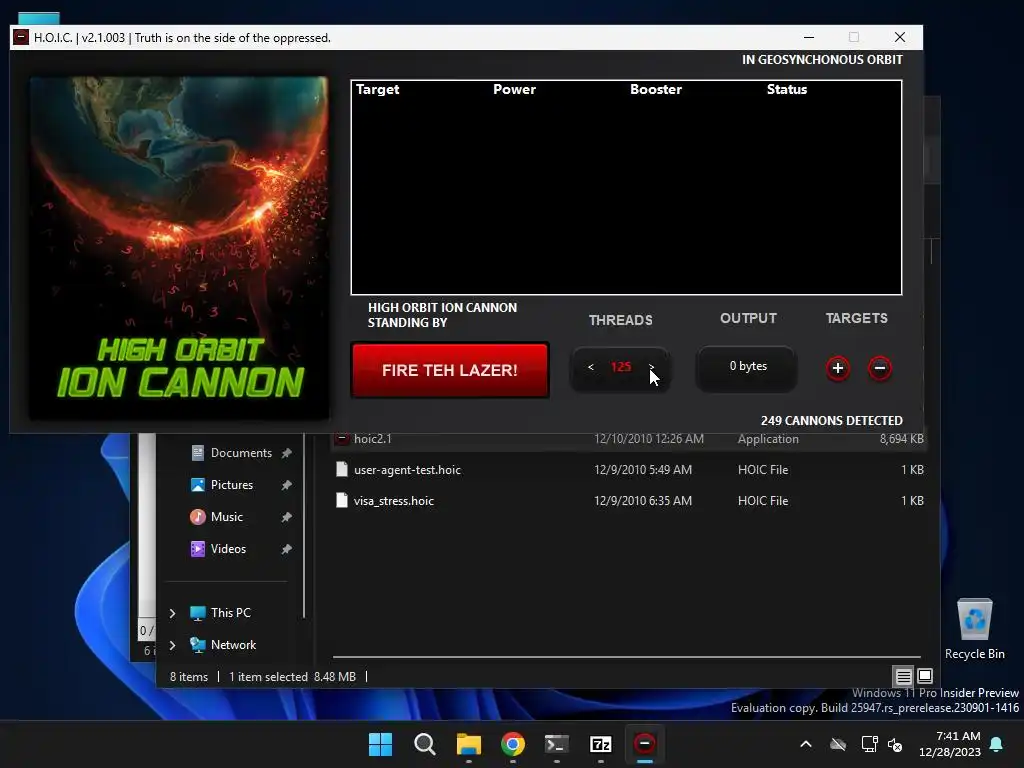Open Pictures in Explorer sidebar
The image size is (1024, 768).
pyautogui.click(x=232, y=485)
